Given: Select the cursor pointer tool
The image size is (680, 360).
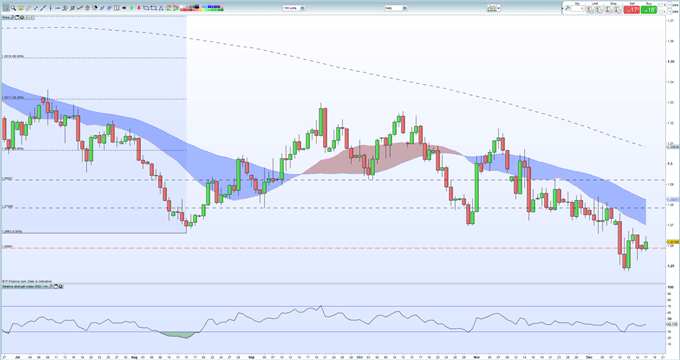Looking at the screenshot, I should point(6,8).
